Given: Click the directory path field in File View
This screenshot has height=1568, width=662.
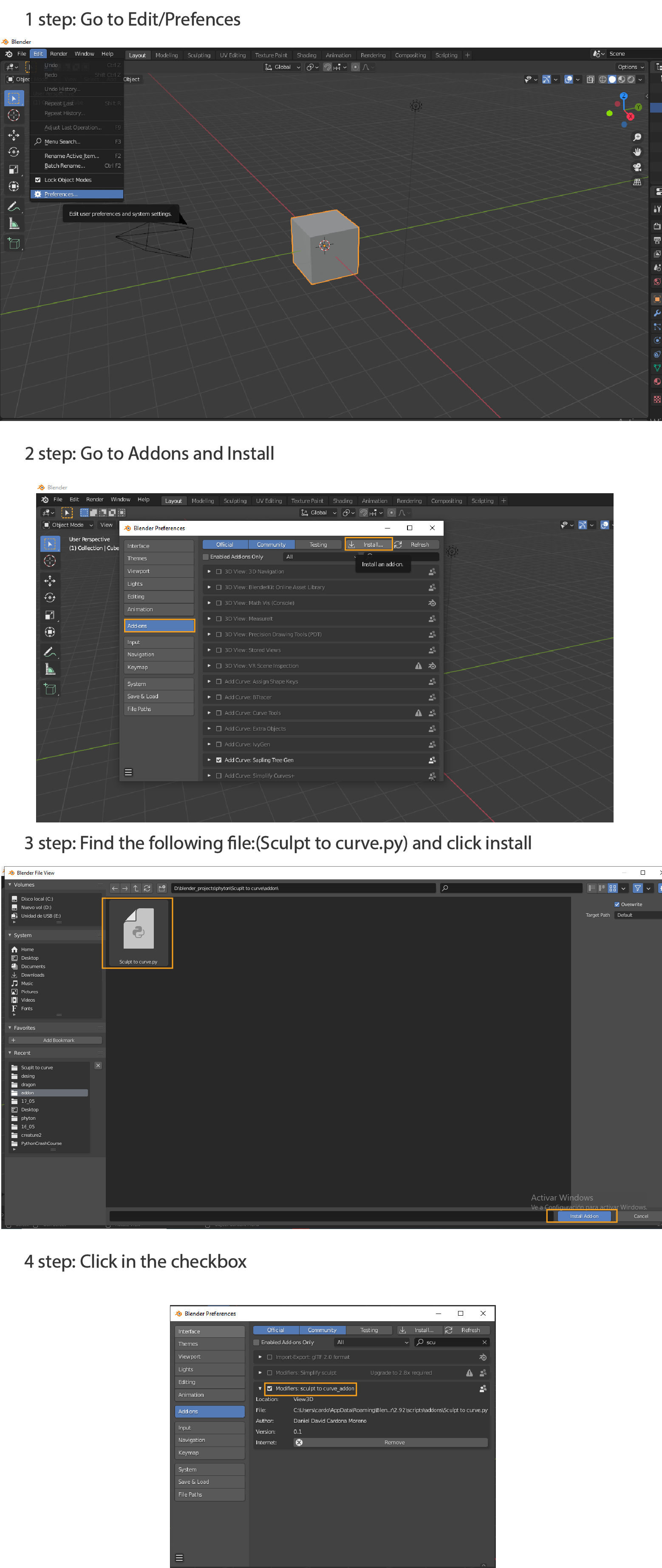Looking at the screenshot, I should tap(303, 888).
